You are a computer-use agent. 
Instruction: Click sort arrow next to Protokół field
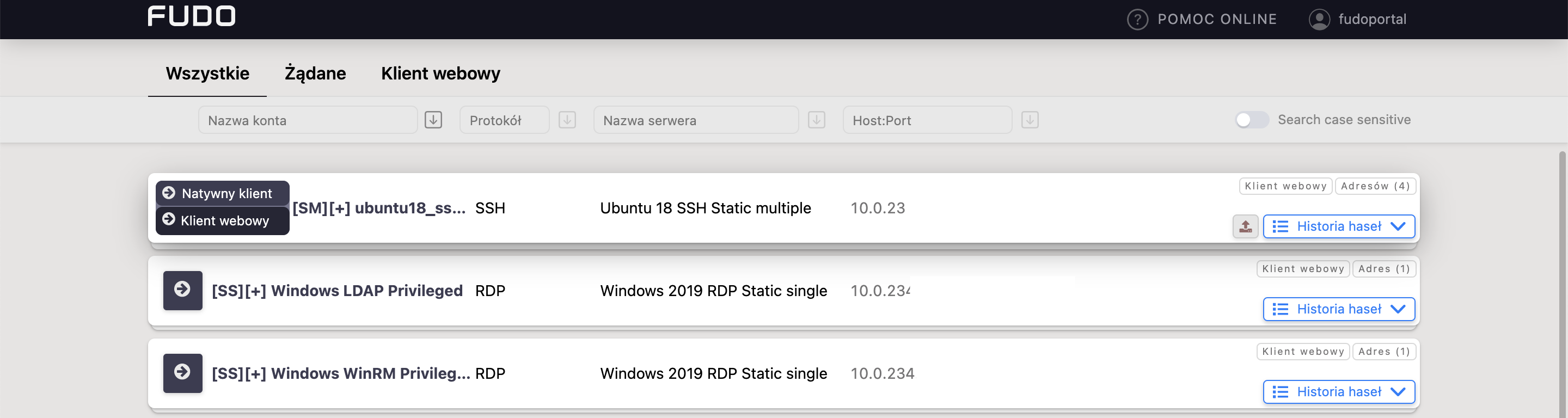(567, 120)
